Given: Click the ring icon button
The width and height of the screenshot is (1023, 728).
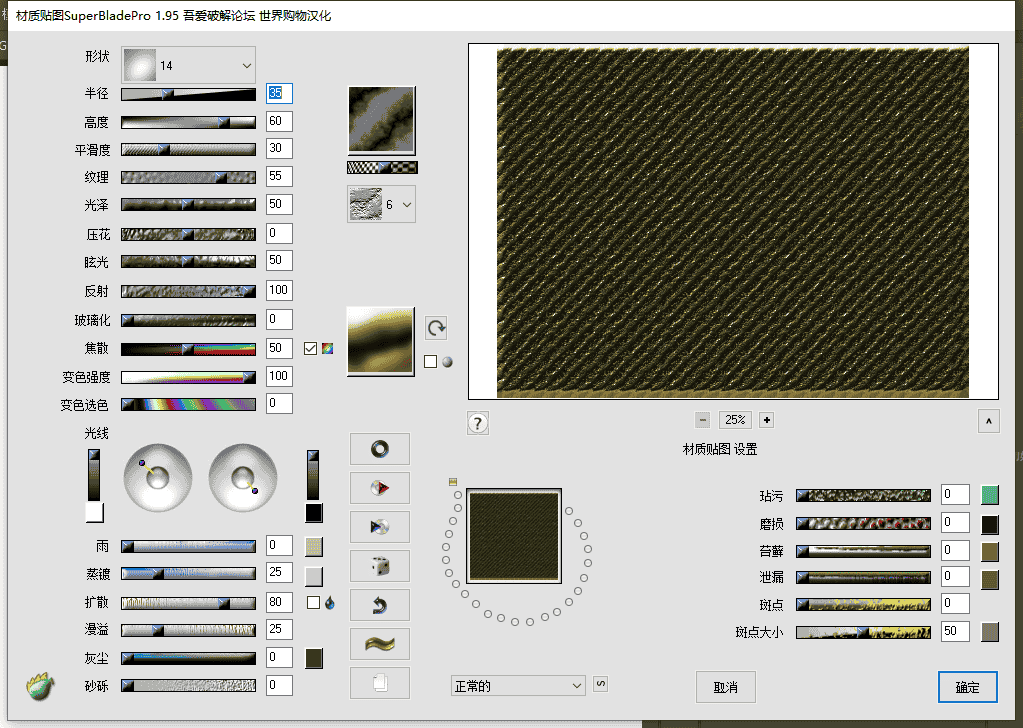Looking at the screenshot, I should 380,449.
